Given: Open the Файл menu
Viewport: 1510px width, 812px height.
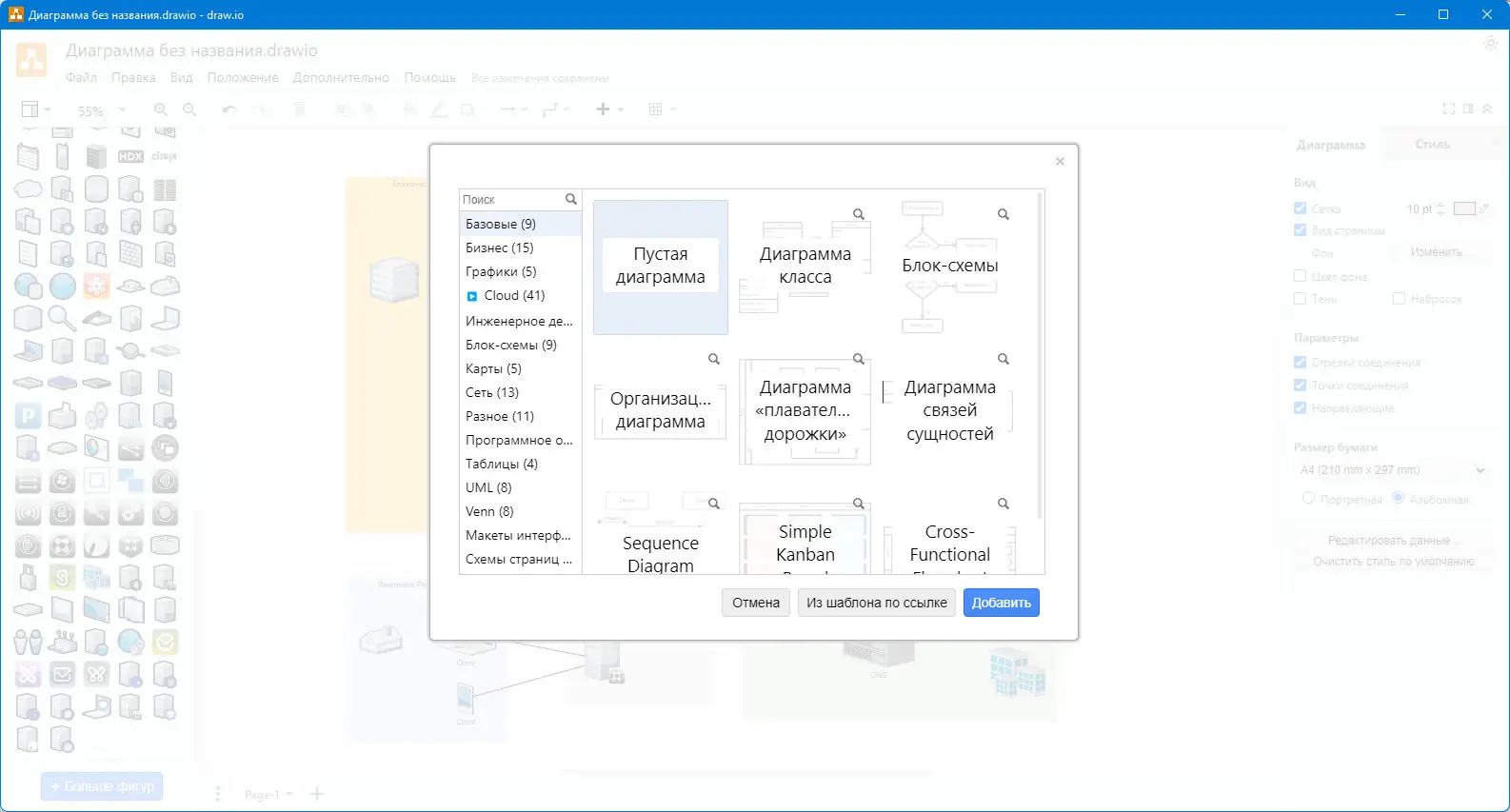Looking at the screenshot, I should [x=81, y=78].
